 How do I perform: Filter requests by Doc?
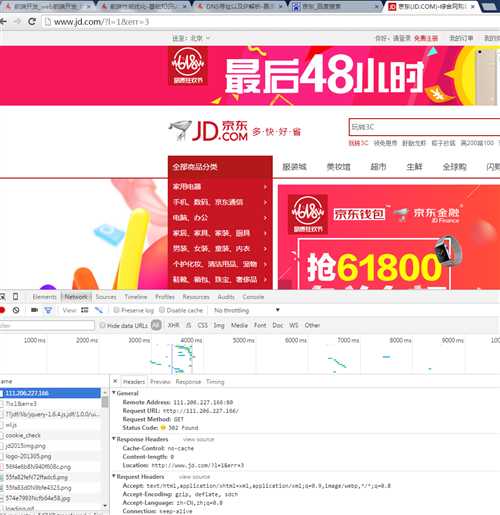(x=278, y=325)
